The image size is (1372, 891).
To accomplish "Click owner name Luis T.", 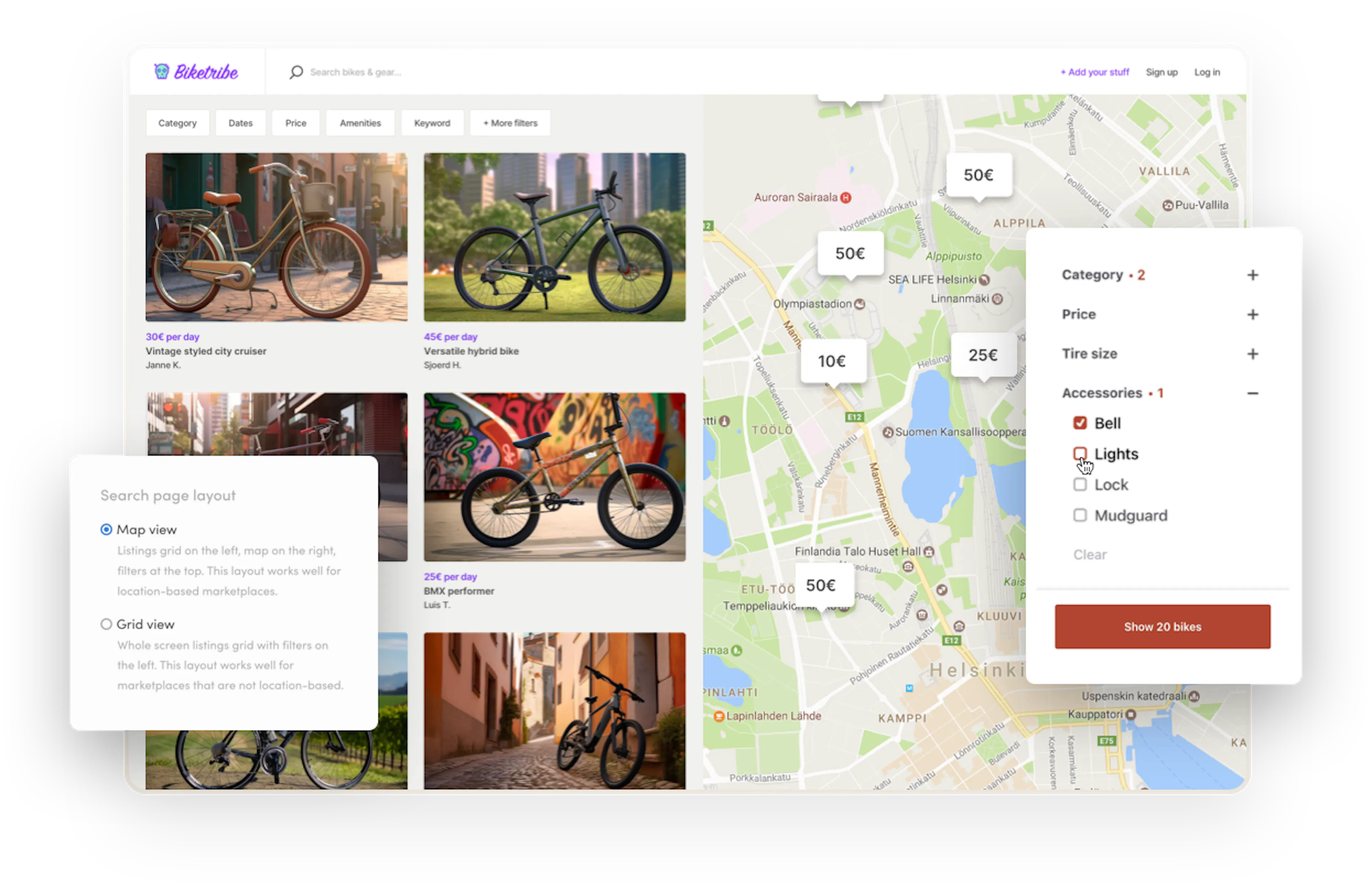I will [438, 605].
